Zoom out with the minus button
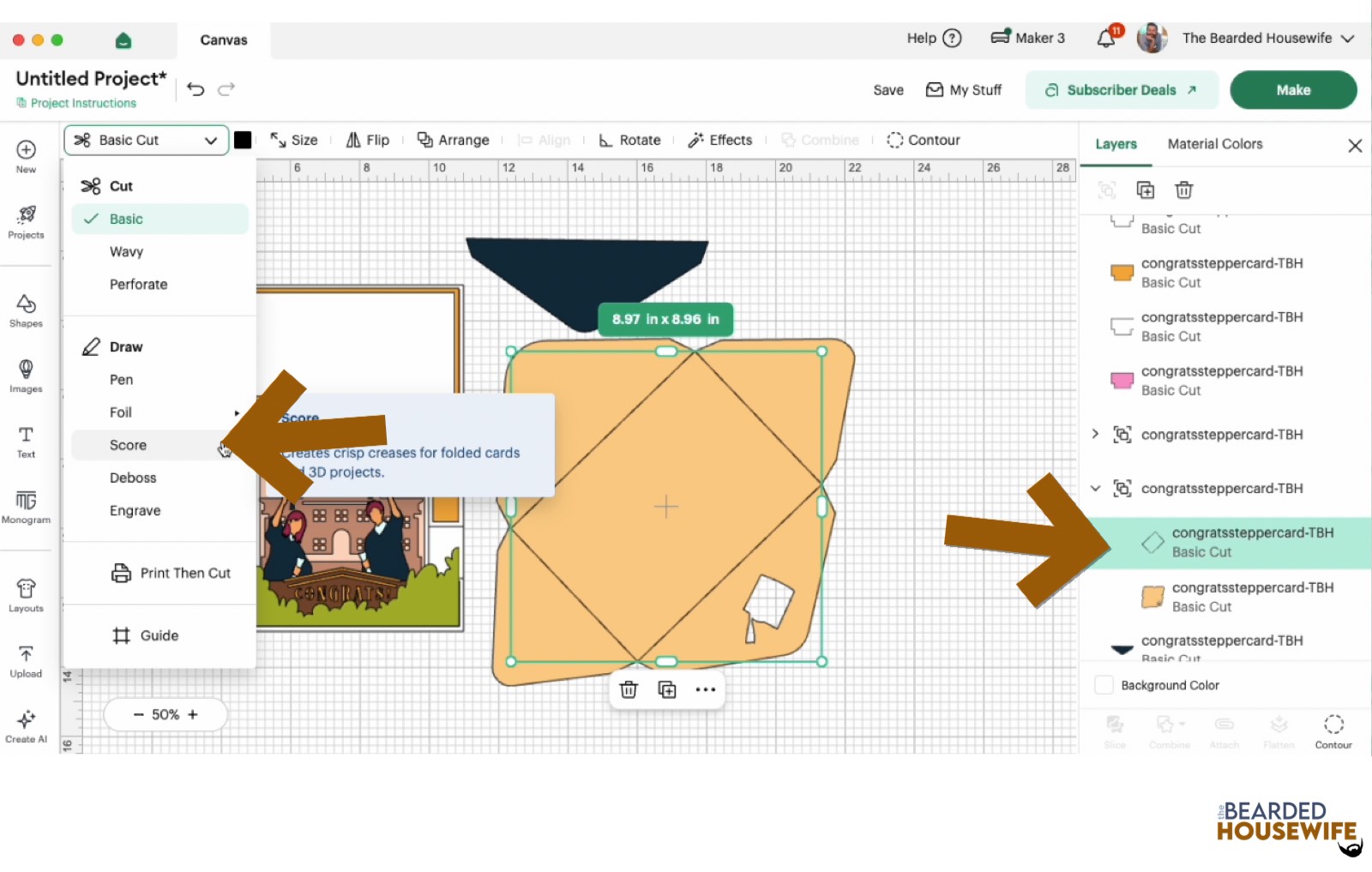Screen dimensions: 1372x872 point(138,714)
